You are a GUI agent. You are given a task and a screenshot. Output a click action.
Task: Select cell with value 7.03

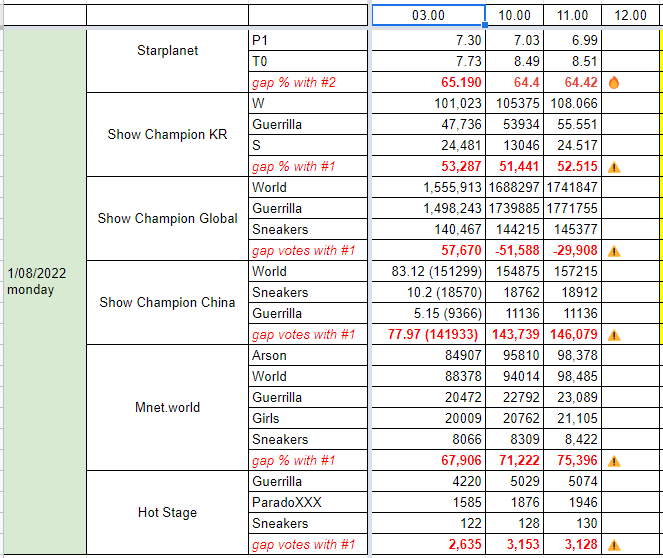pos(514,40)
